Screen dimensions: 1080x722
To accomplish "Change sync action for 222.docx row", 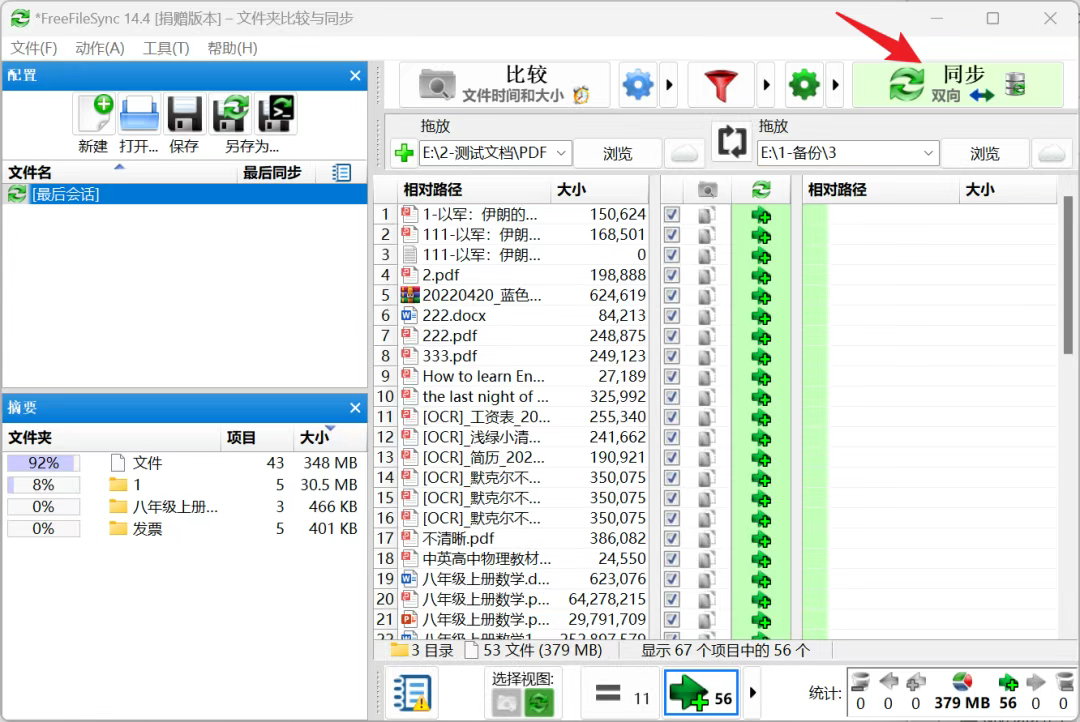I will coord(761,317).
